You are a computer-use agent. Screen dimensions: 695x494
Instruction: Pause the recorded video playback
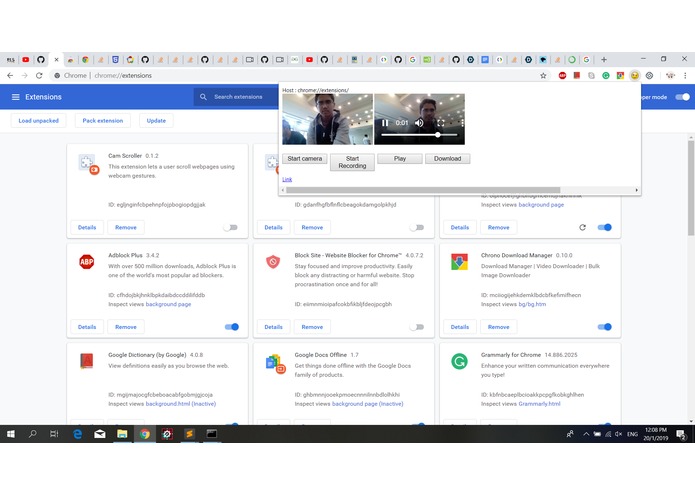[385, 123]
